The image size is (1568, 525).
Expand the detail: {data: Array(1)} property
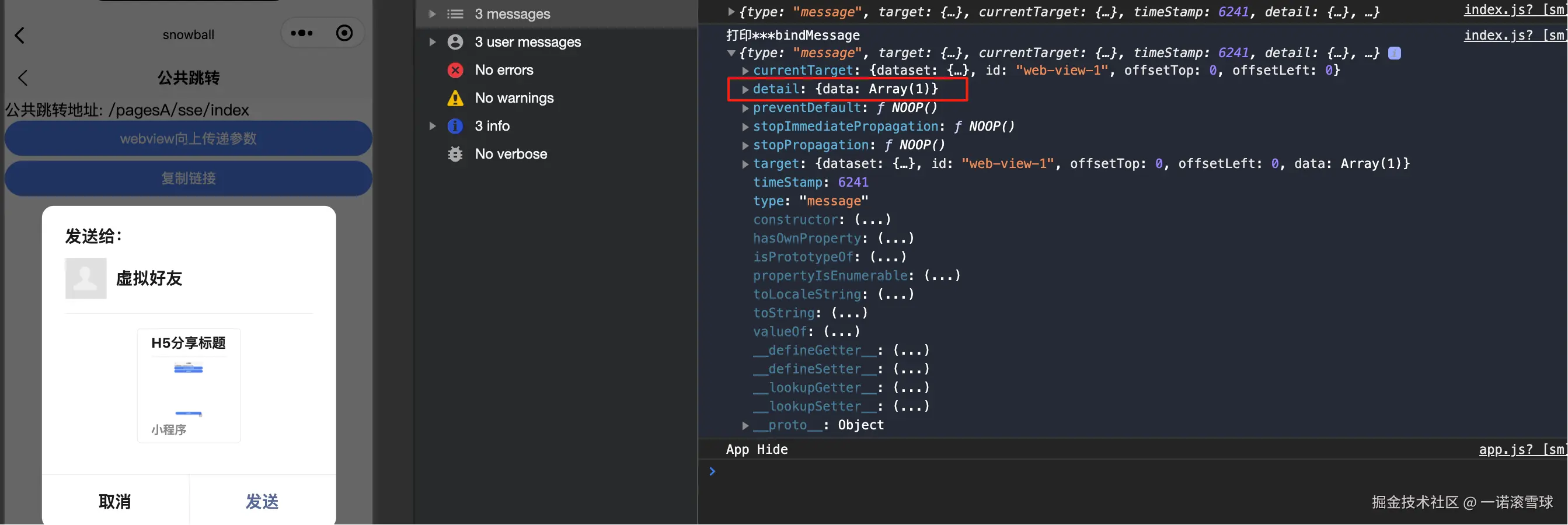(745, 89)
